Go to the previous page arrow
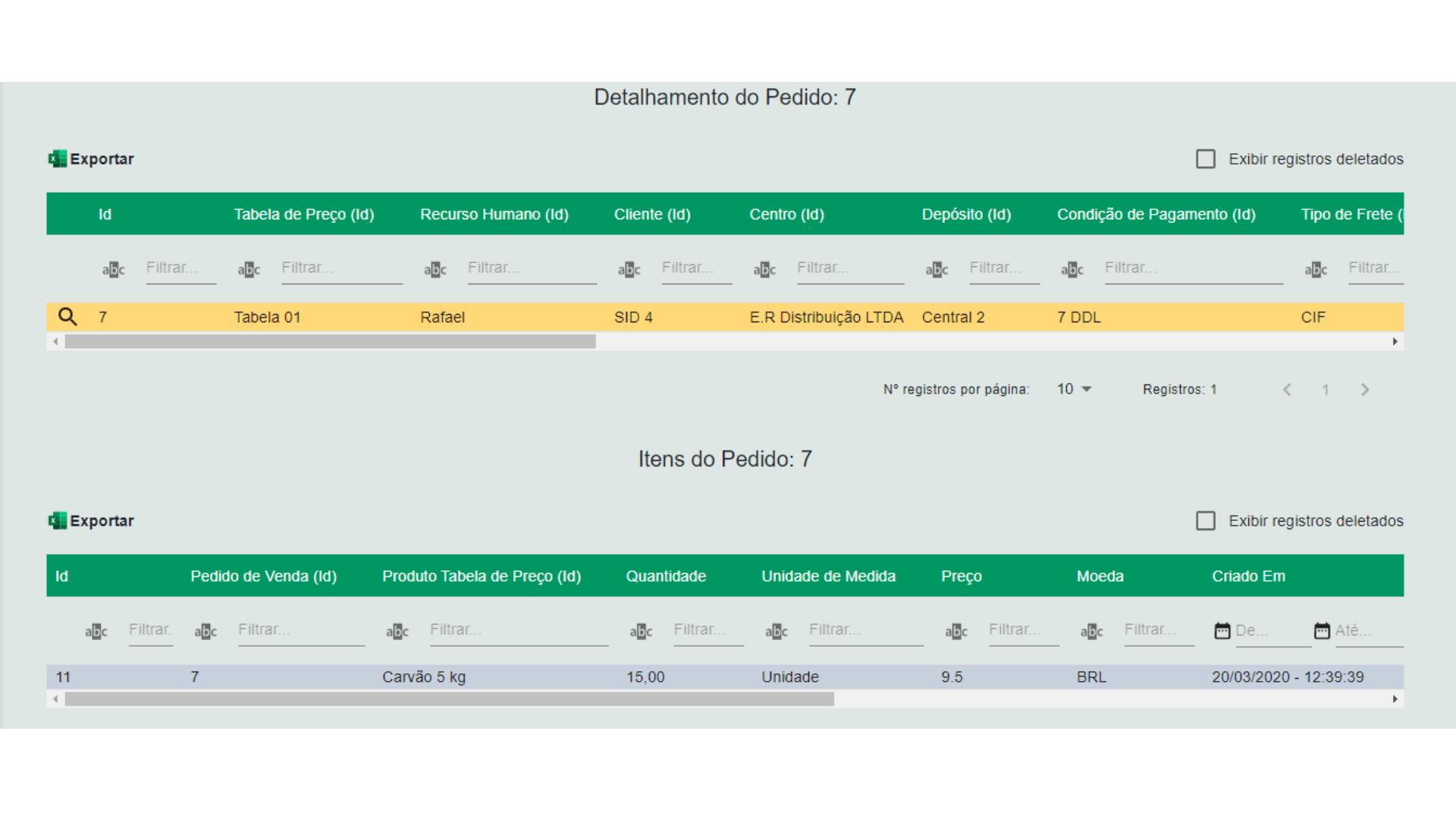Viewport: 1456px width, 819px height. click(1287, 390)
